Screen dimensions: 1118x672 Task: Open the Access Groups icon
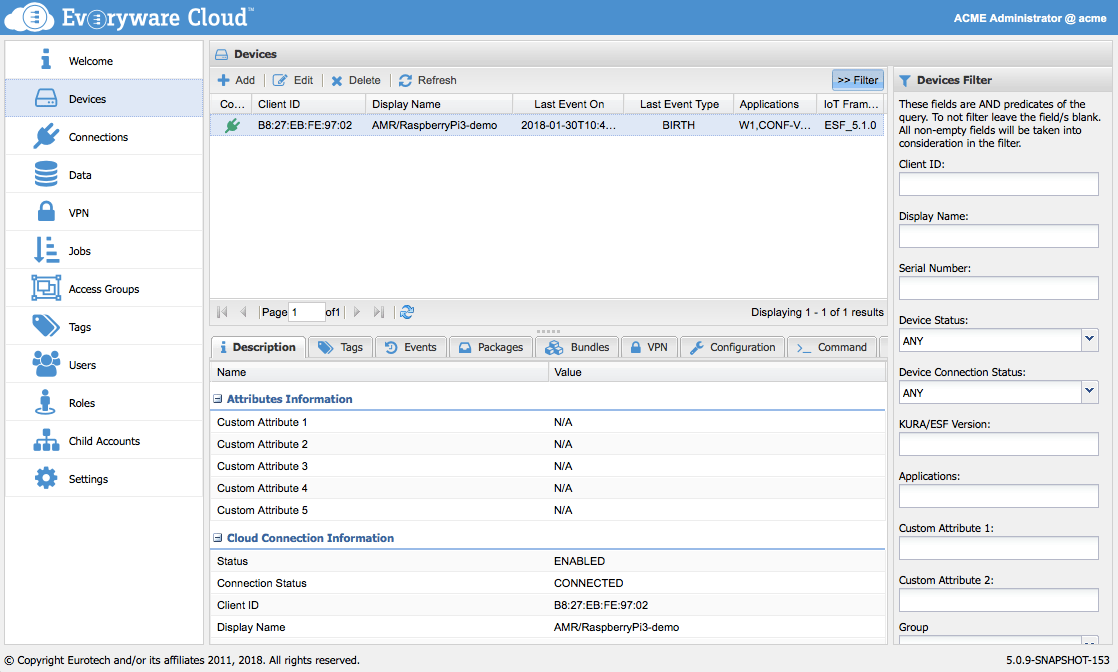tap(46, 288)
